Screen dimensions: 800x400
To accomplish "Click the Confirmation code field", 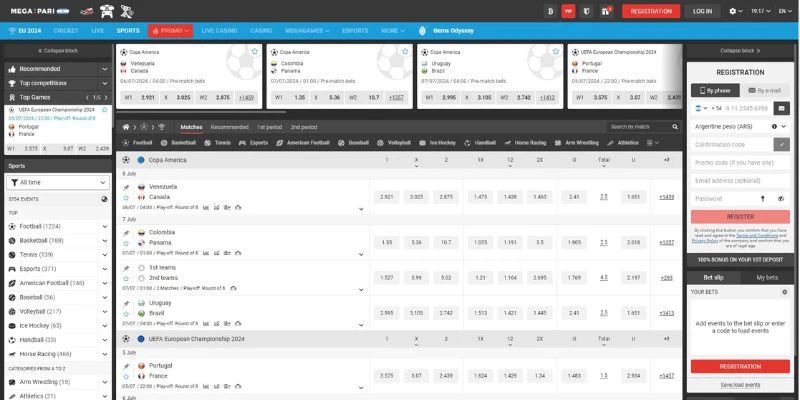I will 732,144.
